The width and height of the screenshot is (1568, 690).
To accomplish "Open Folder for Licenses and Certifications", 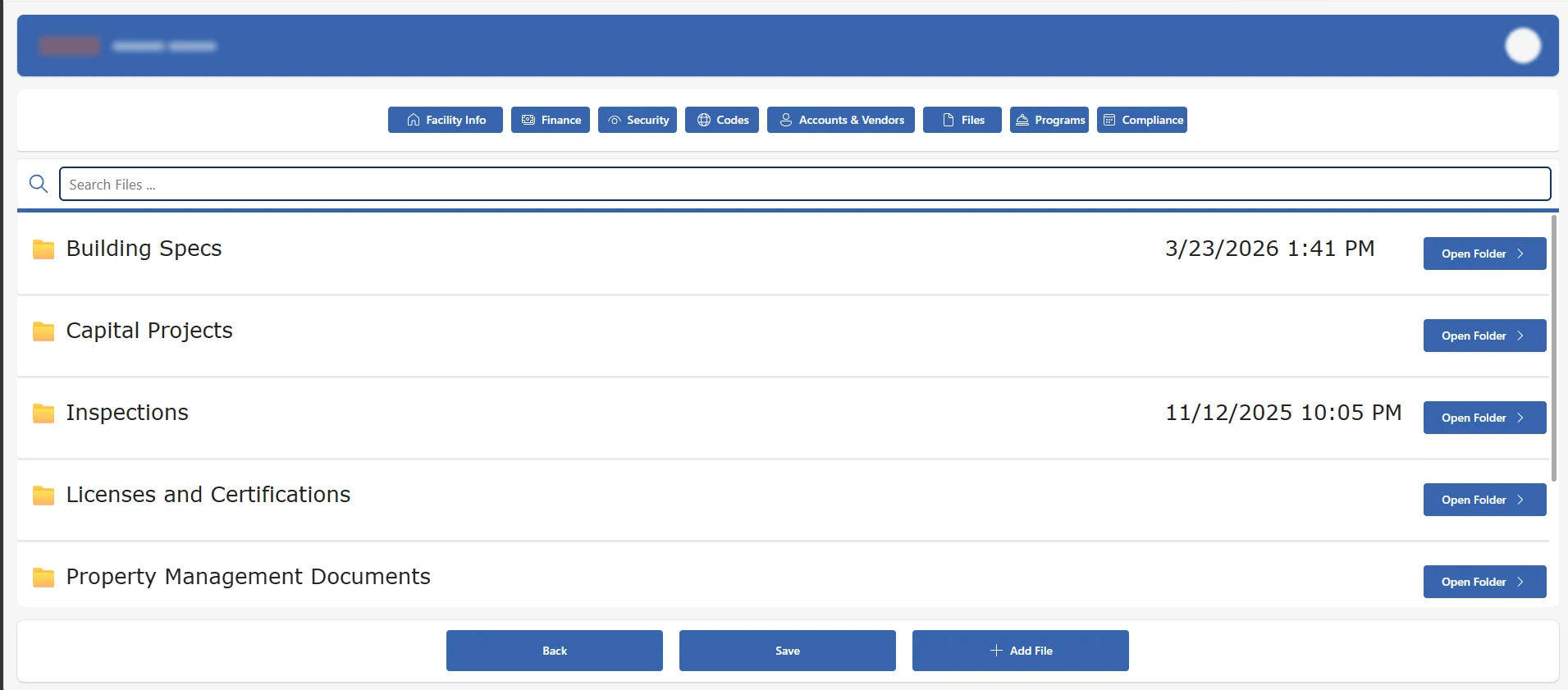I will [1484, 500].
